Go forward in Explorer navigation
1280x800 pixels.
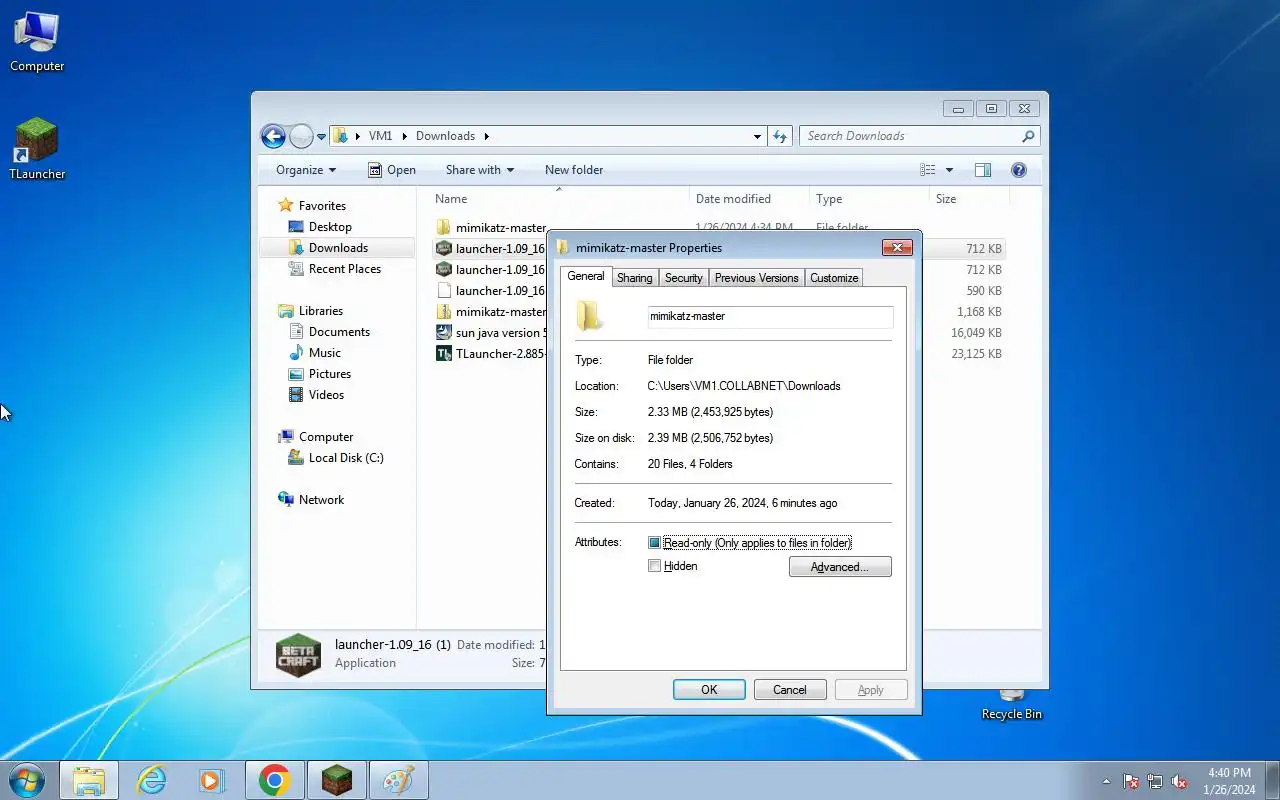click(301, 136)
